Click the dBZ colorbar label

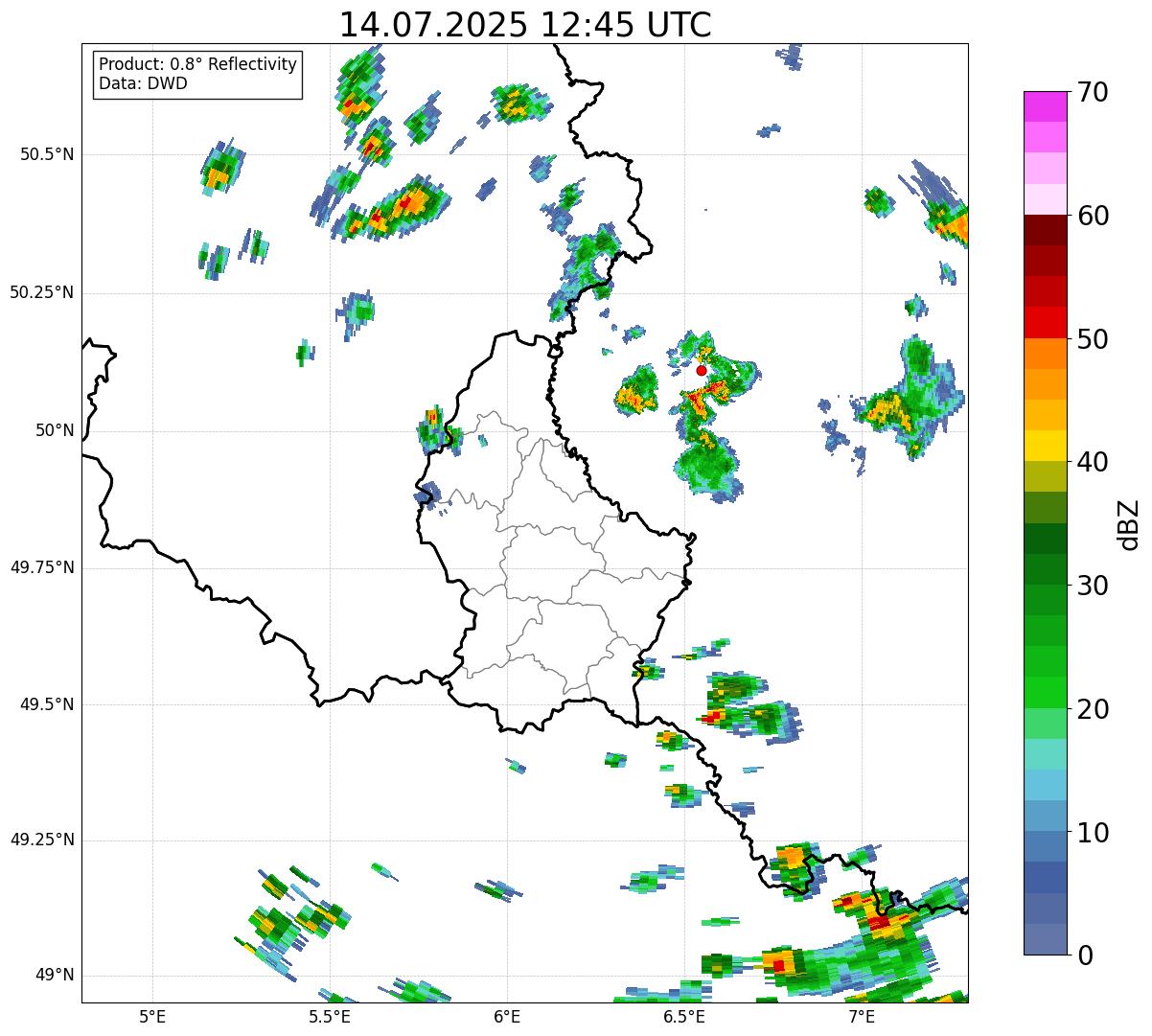pyautogui.click(x=1129, y=523)
